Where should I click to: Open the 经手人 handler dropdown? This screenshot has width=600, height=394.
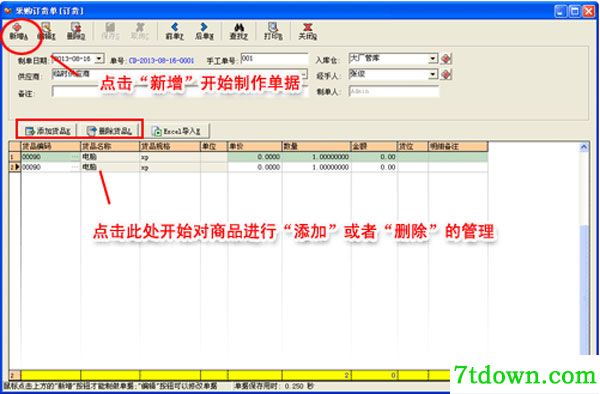point(432,74)
